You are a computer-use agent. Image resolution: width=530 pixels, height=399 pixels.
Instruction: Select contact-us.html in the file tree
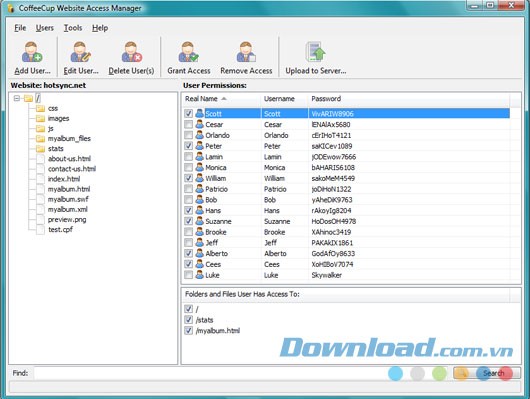pos(72,169)
